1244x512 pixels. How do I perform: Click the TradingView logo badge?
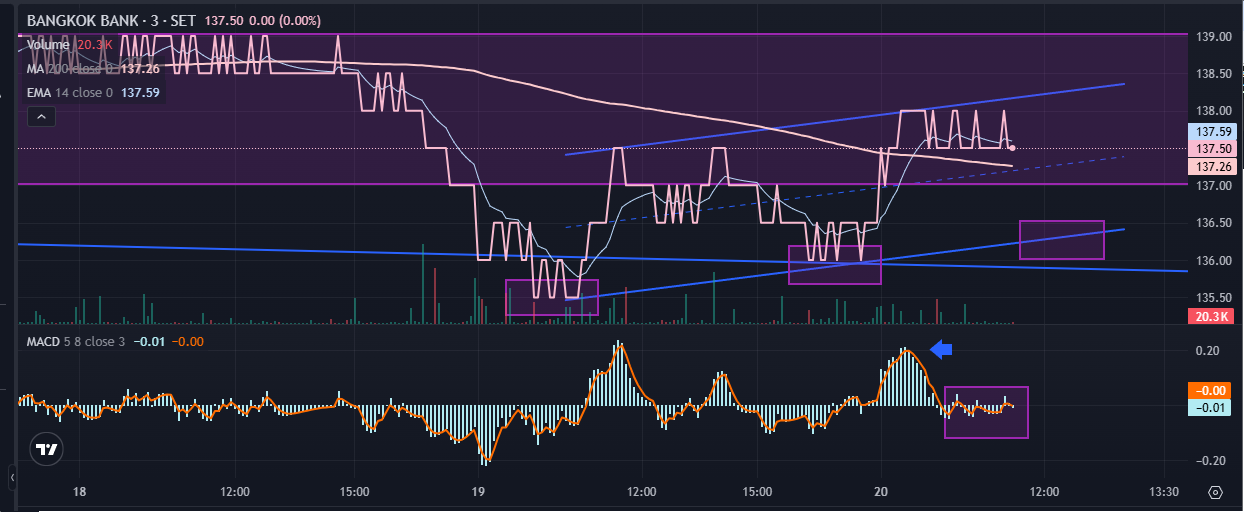[x=46, y=449]
